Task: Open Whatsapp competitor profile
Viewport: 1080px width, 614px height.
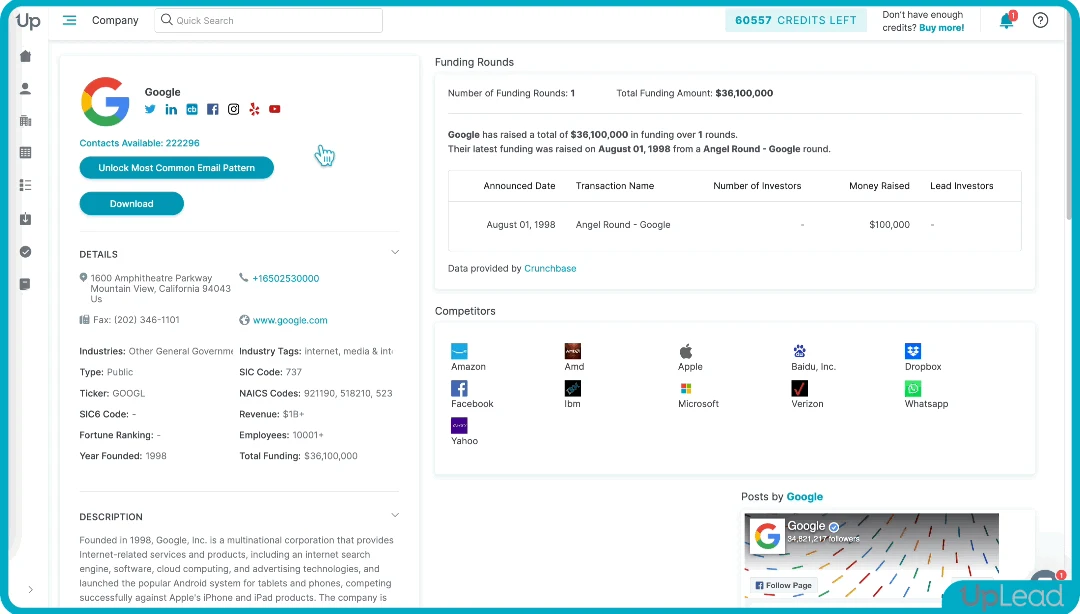Action: [x=926, y=395]
